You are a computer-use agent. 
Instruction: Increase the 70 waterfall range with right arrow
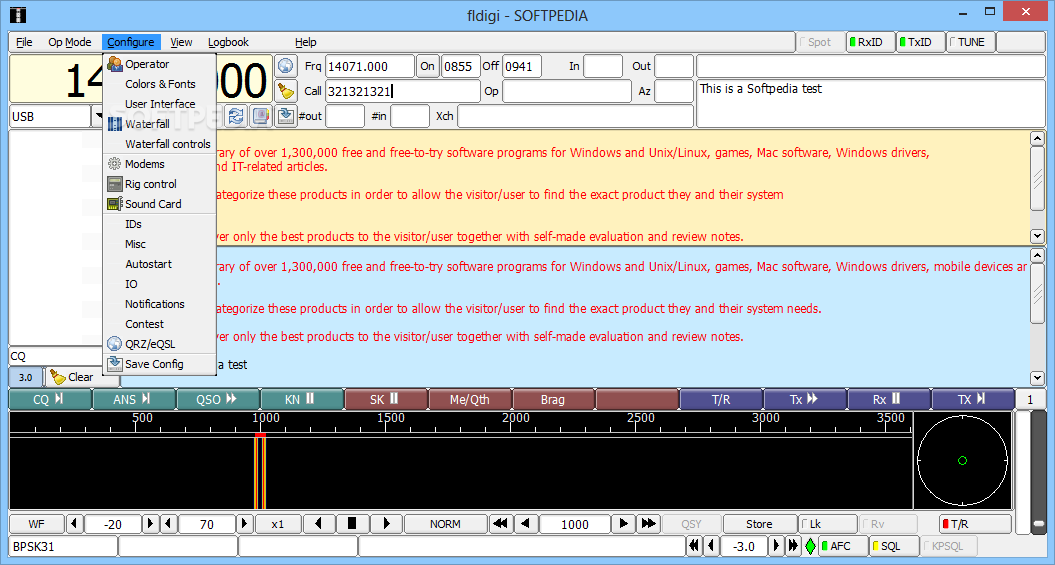(x=246, y=524)
